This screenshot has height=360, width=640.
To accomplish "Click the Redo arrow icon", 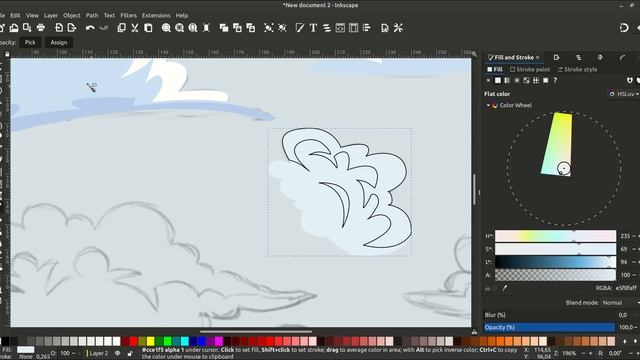I will (x=104, y=28).
